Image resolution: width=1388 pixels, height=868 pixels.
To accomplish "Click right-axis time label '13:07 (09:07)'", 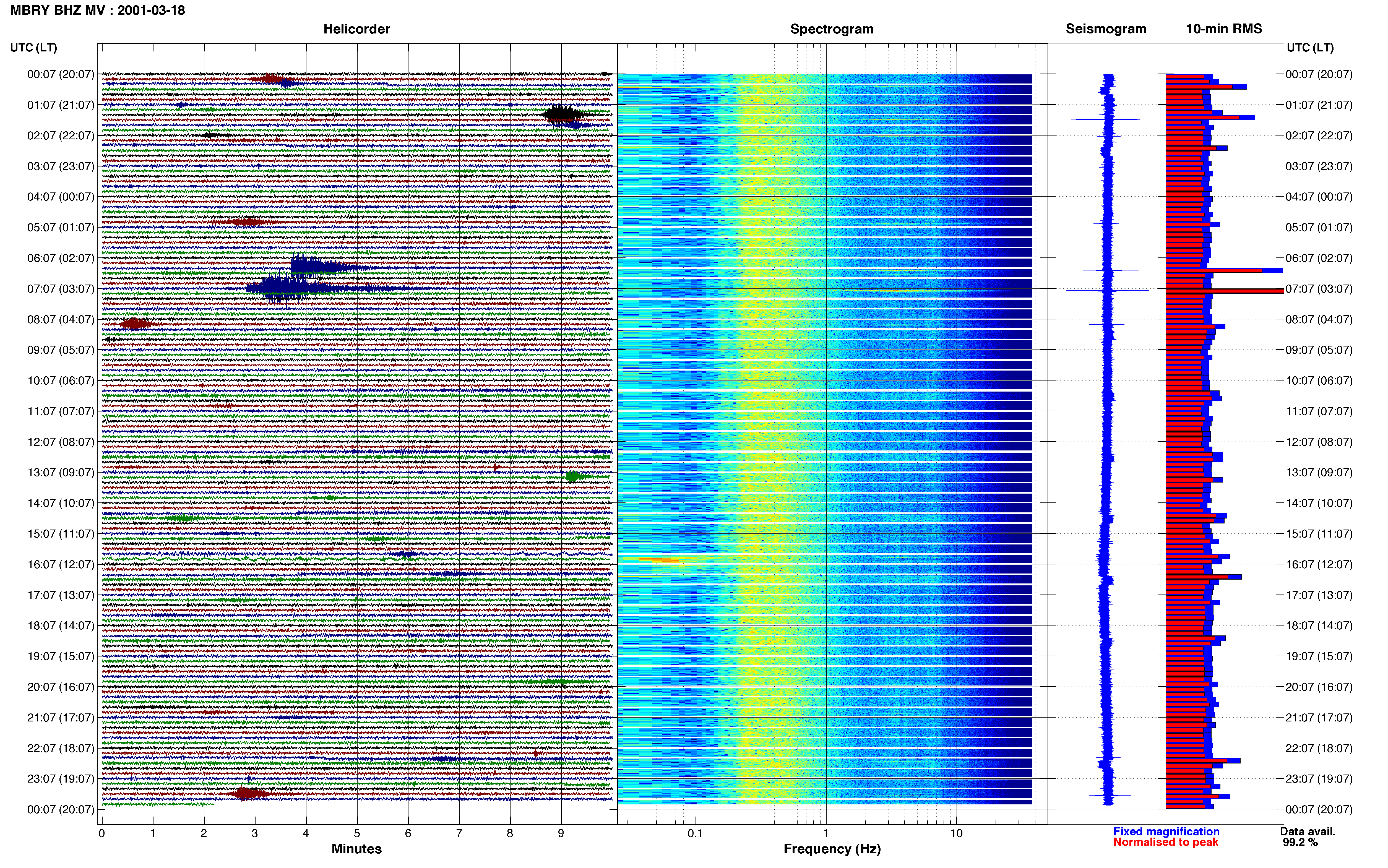I will pos(1319,473).
